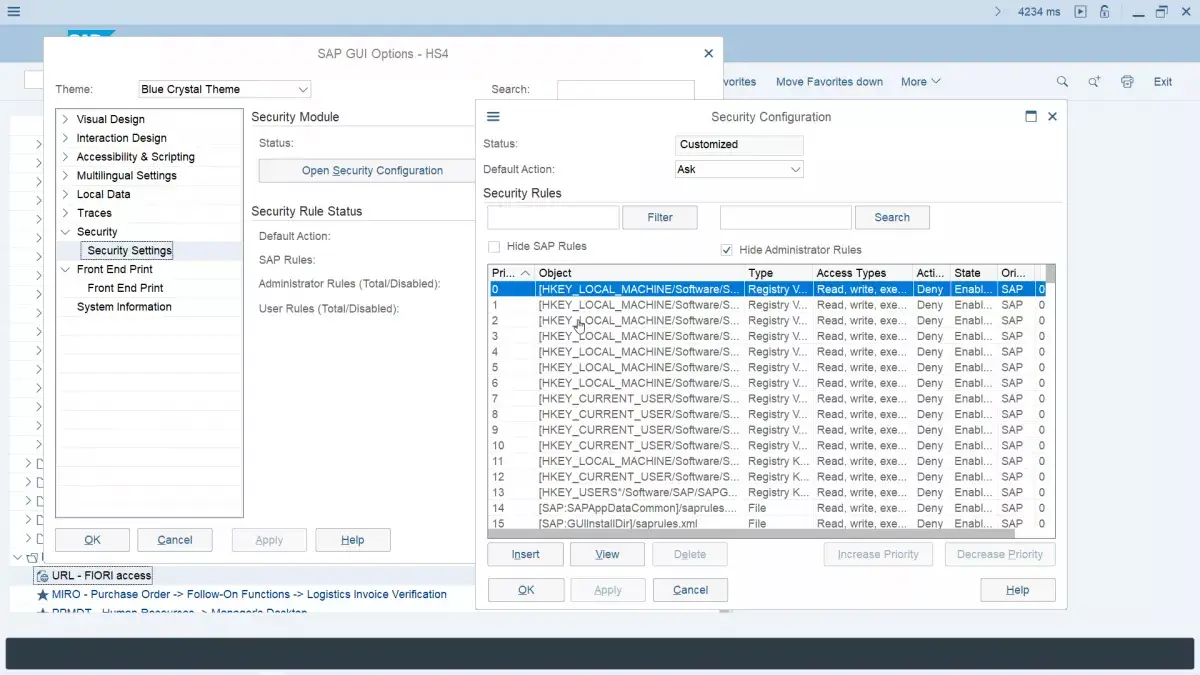Viewport: 1200px width, 675px height.
Task: Open the More menu in the SAP toolbar
Action: [x=921, y=82]
